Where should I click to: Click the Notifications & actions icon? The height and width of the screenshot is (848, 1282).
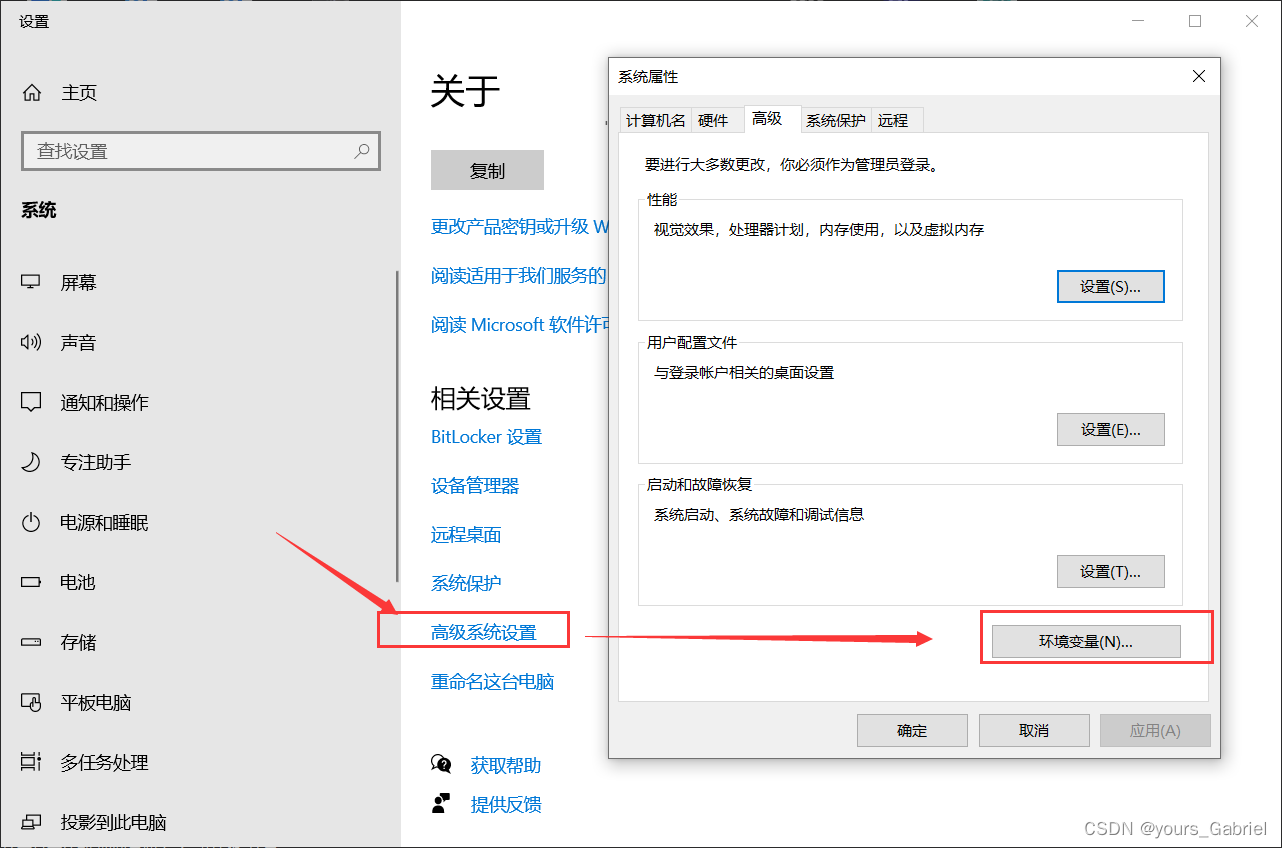tap(31, 402)
